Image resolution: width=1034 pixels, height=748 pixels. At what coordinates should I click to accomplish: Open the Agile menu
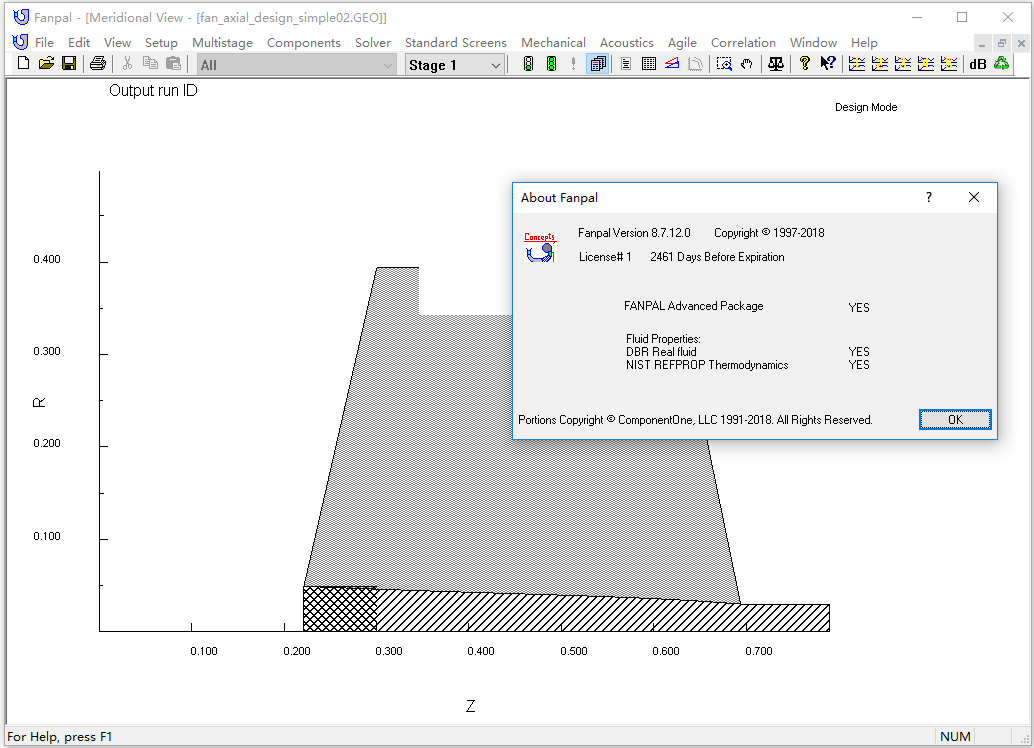(682, 42)
